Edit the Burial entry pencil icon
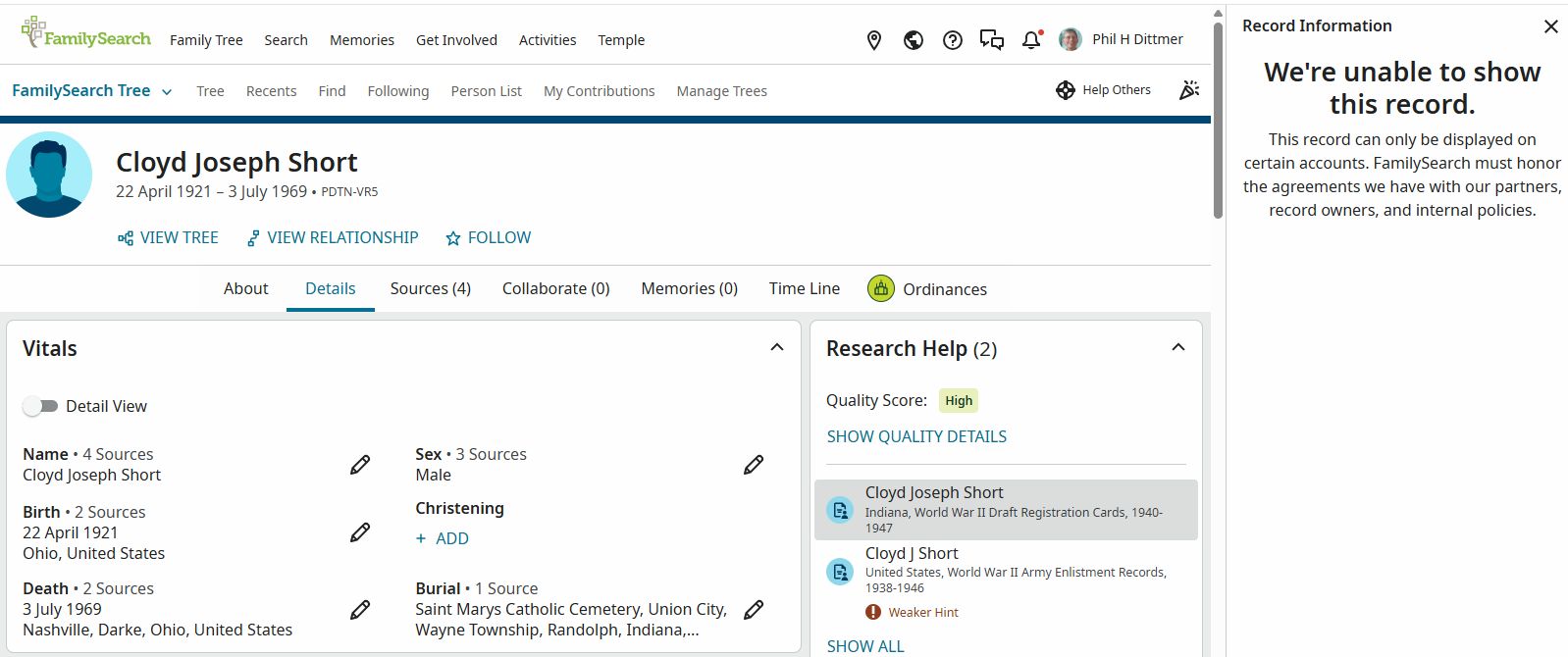The width and height of the screenshot is (1568, 657). (754, 610)
